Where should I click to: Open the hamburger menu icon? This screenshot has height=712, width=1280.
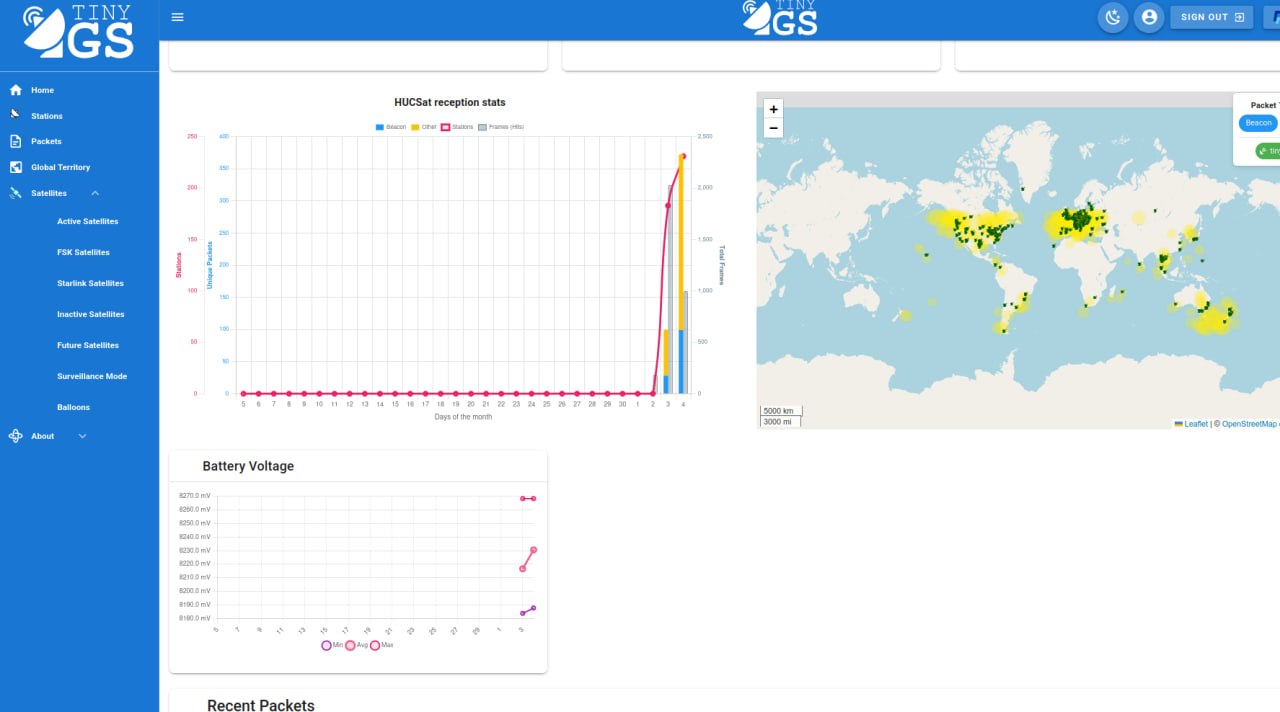click(x=178, y=17)
